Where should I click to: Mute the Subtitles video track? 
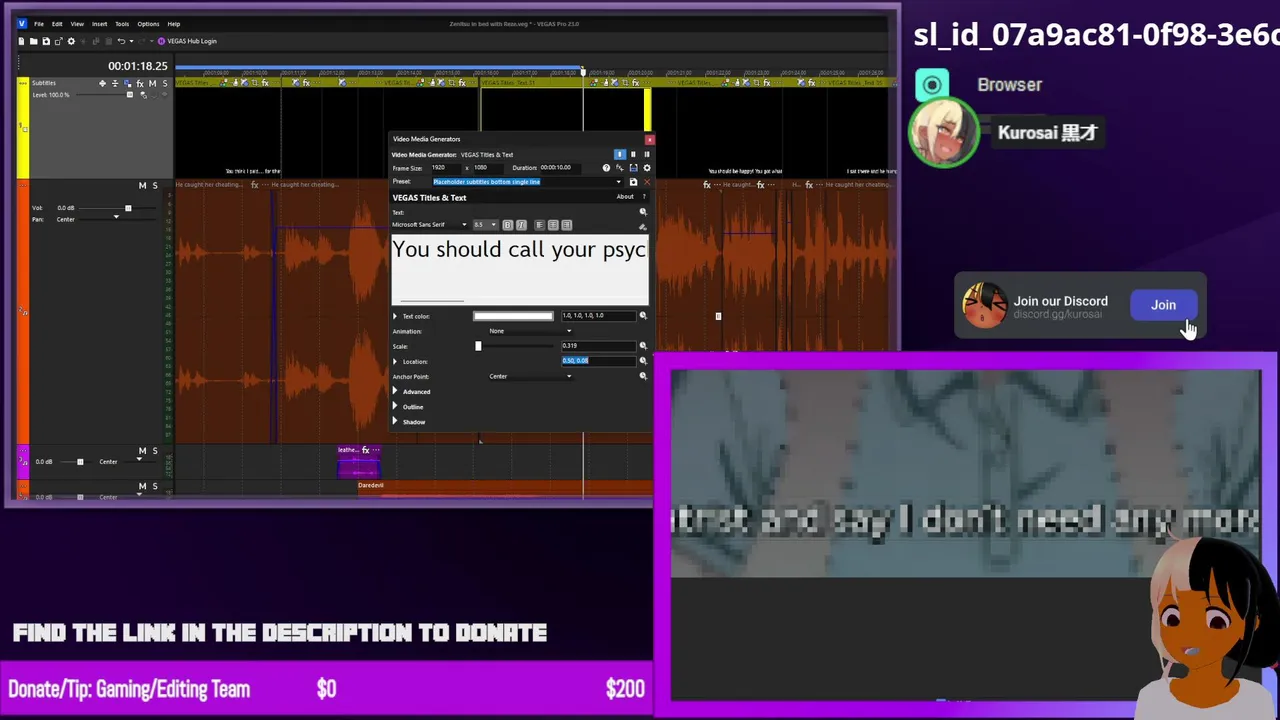click(152, 83)
